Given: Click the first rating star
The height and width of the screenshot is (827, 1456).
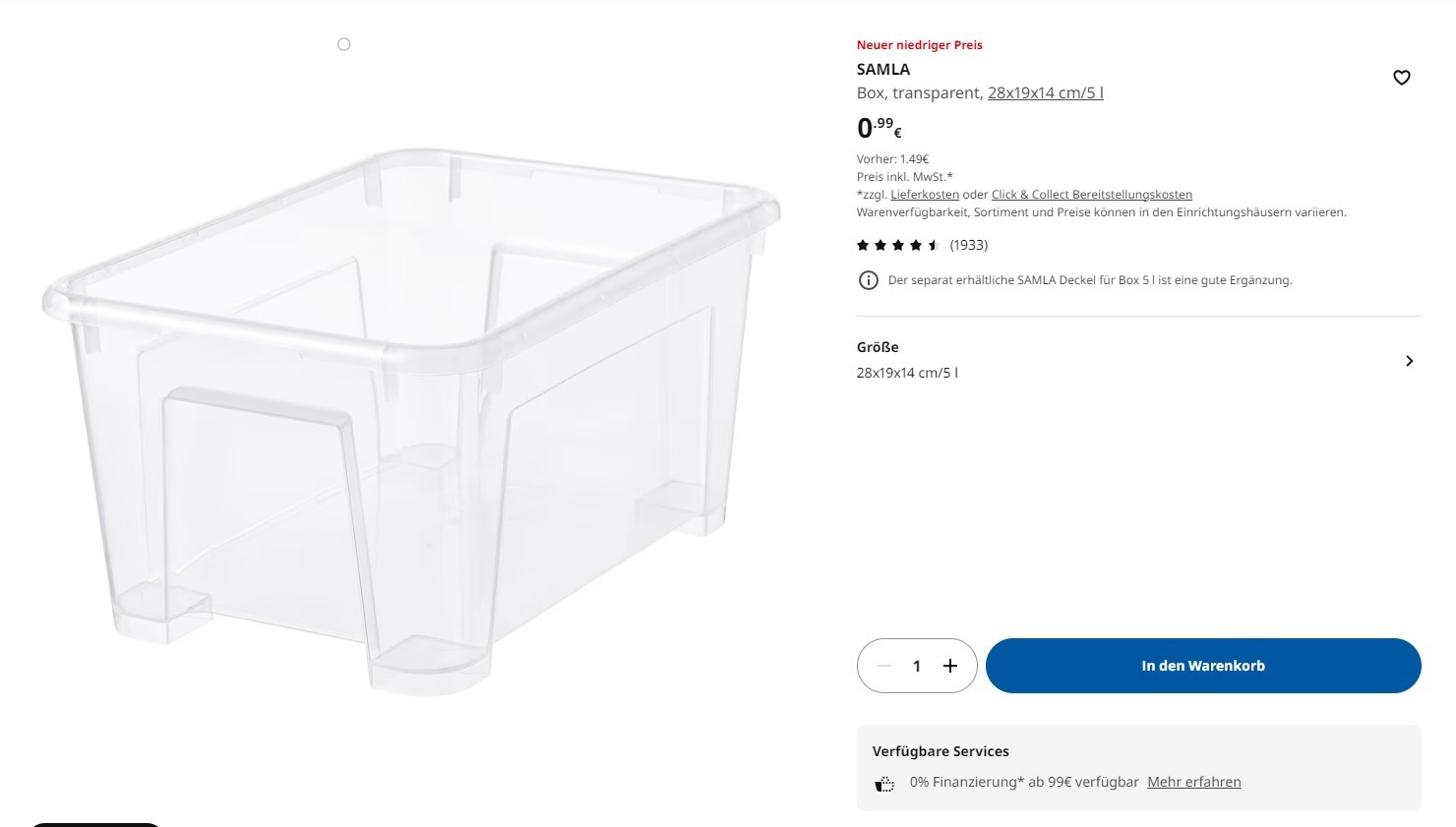Looking at the screenshot, I should click(x=862, y=244).
